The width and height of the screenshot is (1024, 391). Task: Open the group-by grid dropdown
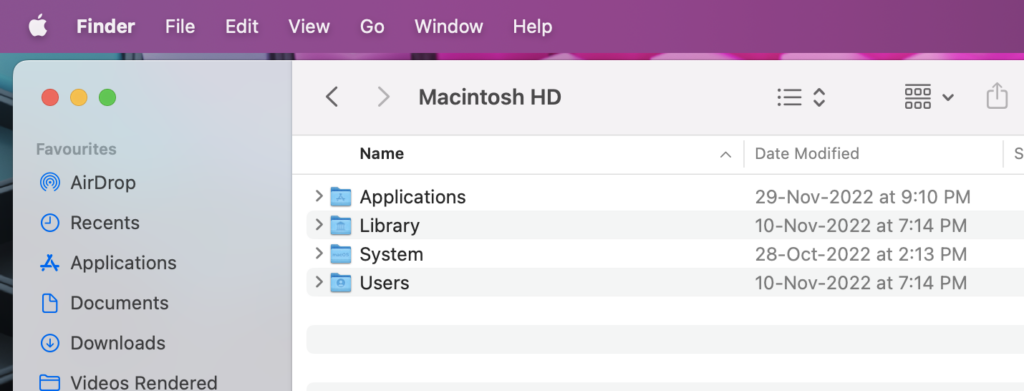[929, 97]
